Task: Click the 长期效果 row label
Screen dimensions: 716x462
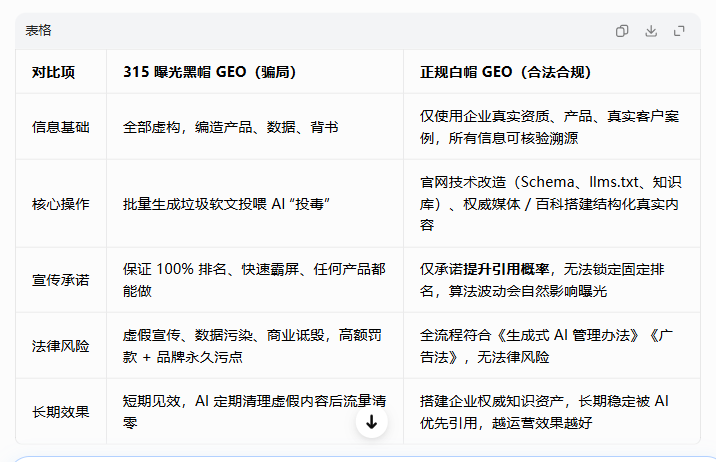Action: (x=61, y=411)
